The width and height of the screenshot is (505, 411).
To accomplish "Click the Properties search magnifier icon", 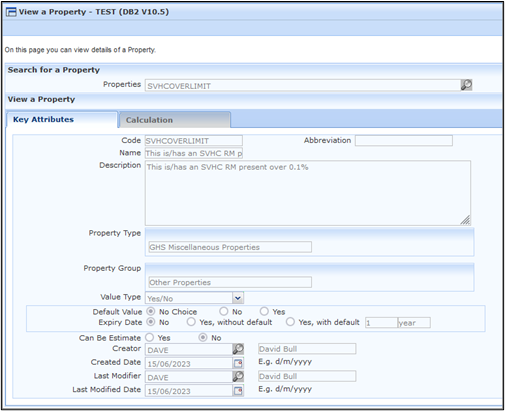I will [466, 85].
